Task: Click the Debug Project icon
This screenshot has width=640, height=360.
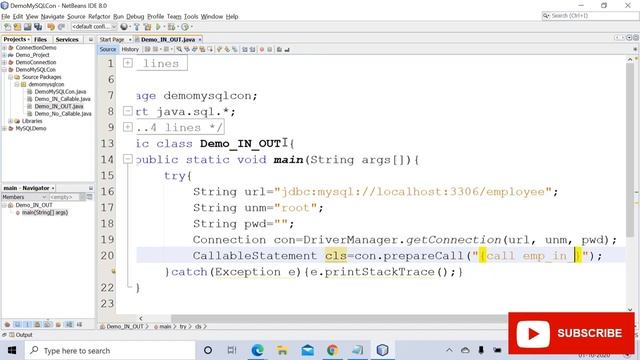Action: 171,27
